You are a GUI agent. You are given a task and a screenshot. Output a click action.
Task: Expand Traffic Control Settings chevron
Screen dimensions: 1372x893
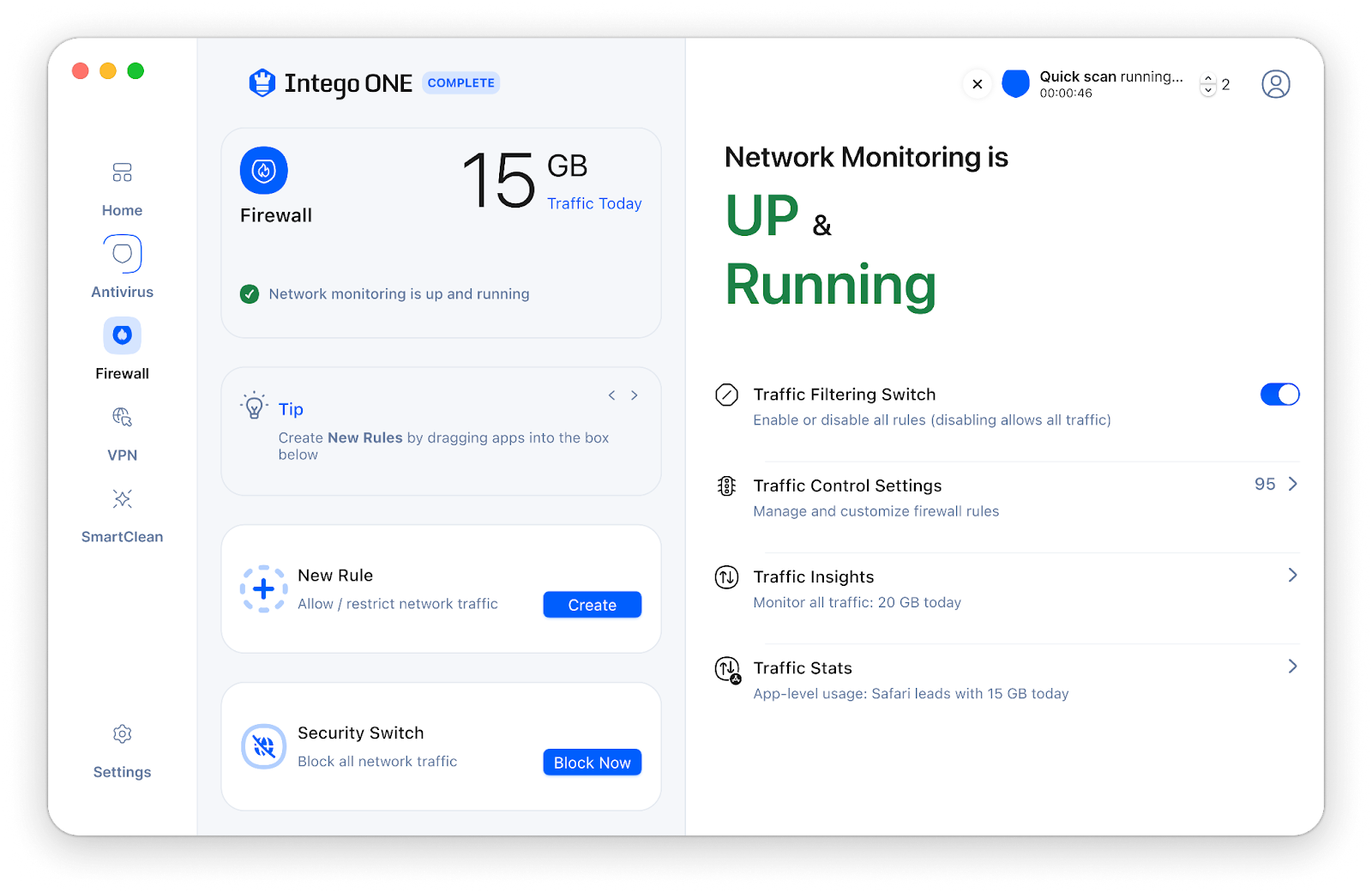(1293, 485)
